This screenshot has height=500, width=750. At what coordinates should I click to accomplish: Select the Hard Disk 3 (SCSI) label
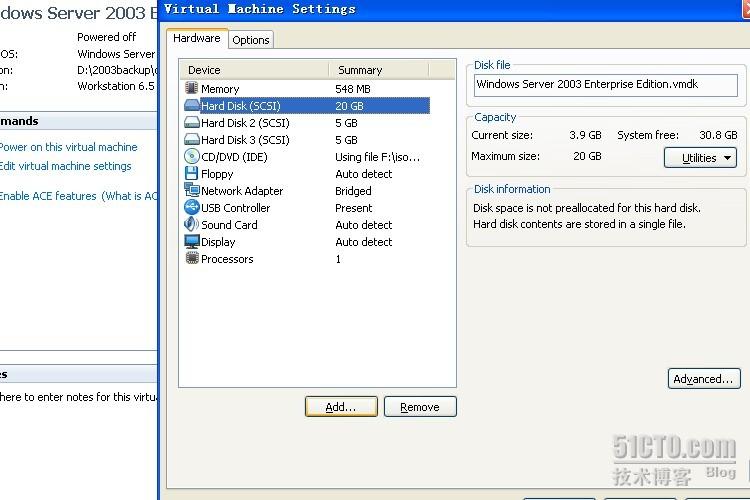(x=245, y=140)
